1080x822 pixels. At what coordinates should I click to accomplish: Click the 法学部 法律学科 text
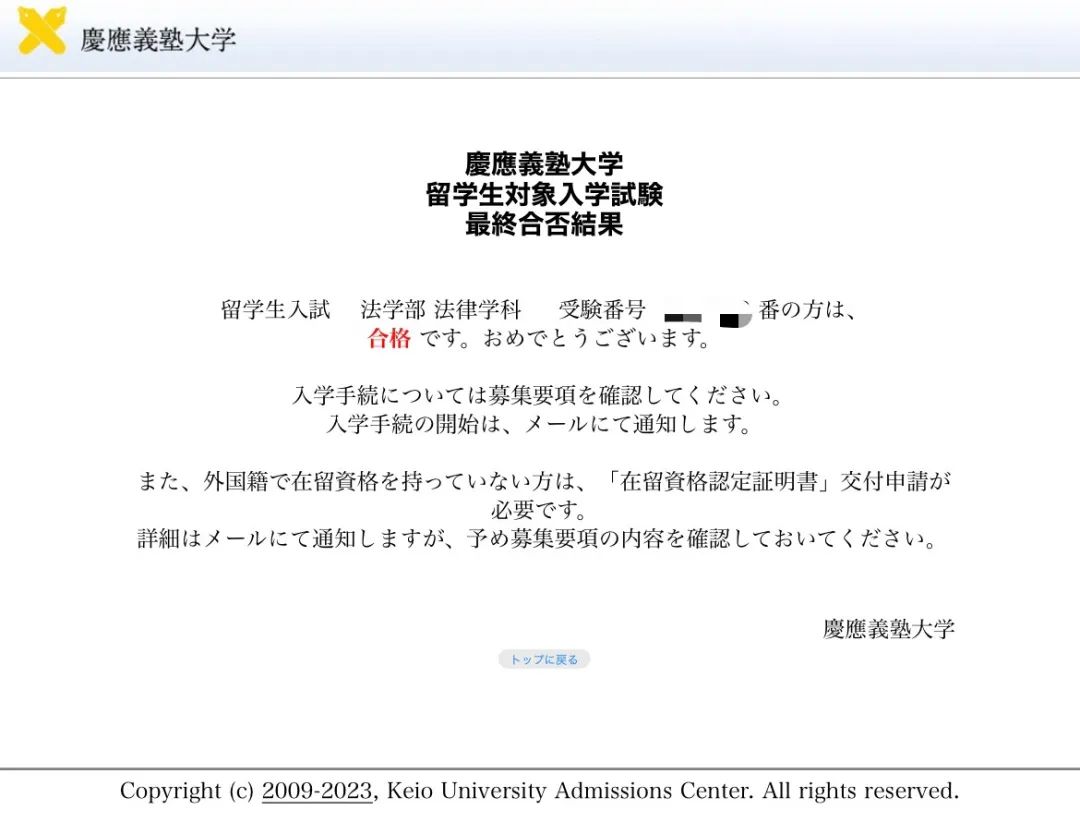click(x=440, y=309)
